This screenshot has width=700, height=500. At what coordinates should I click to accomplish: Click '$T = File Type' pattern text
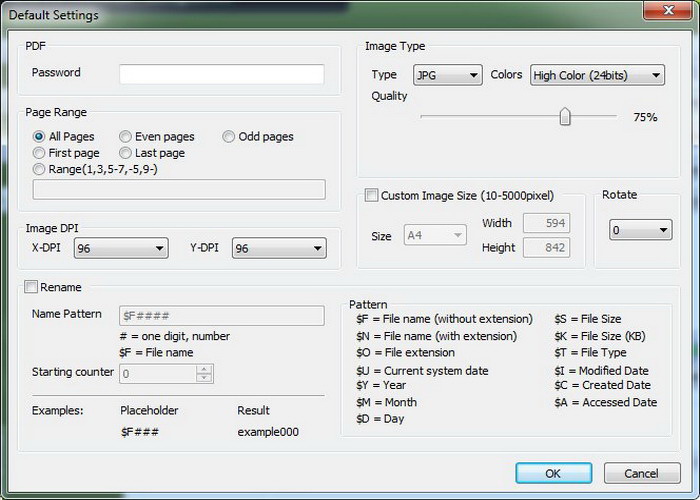tap(590, 353)
